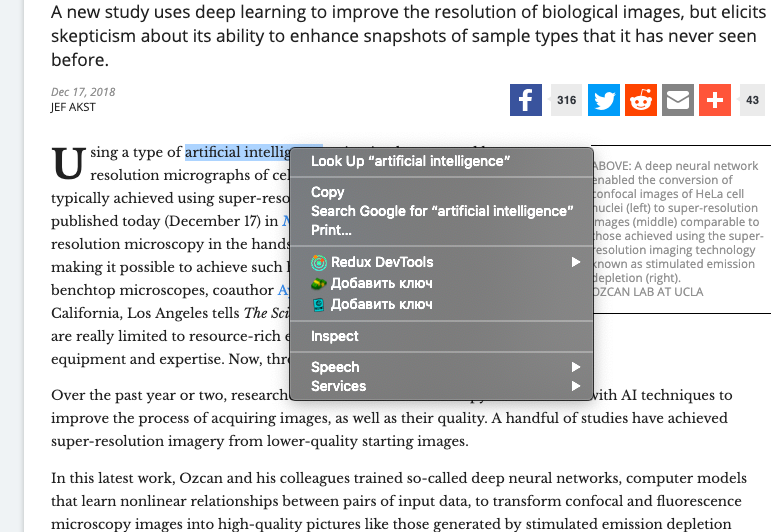
Task: Choose Look Up "artificial intelligence"
Action: [x=410, y=161]
